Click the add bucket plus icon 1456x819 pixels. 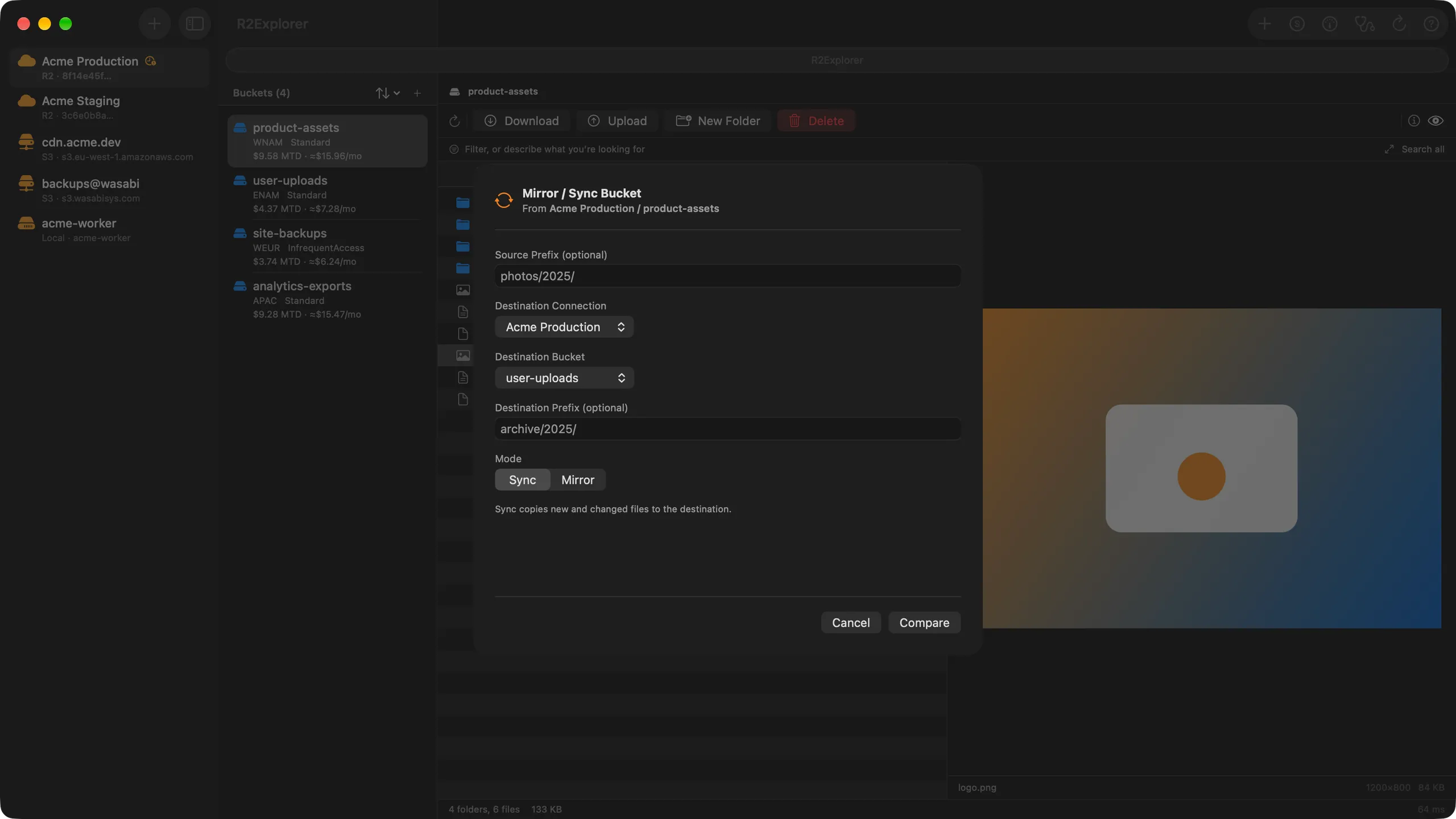pyautogui.click(x=417, y=93)
